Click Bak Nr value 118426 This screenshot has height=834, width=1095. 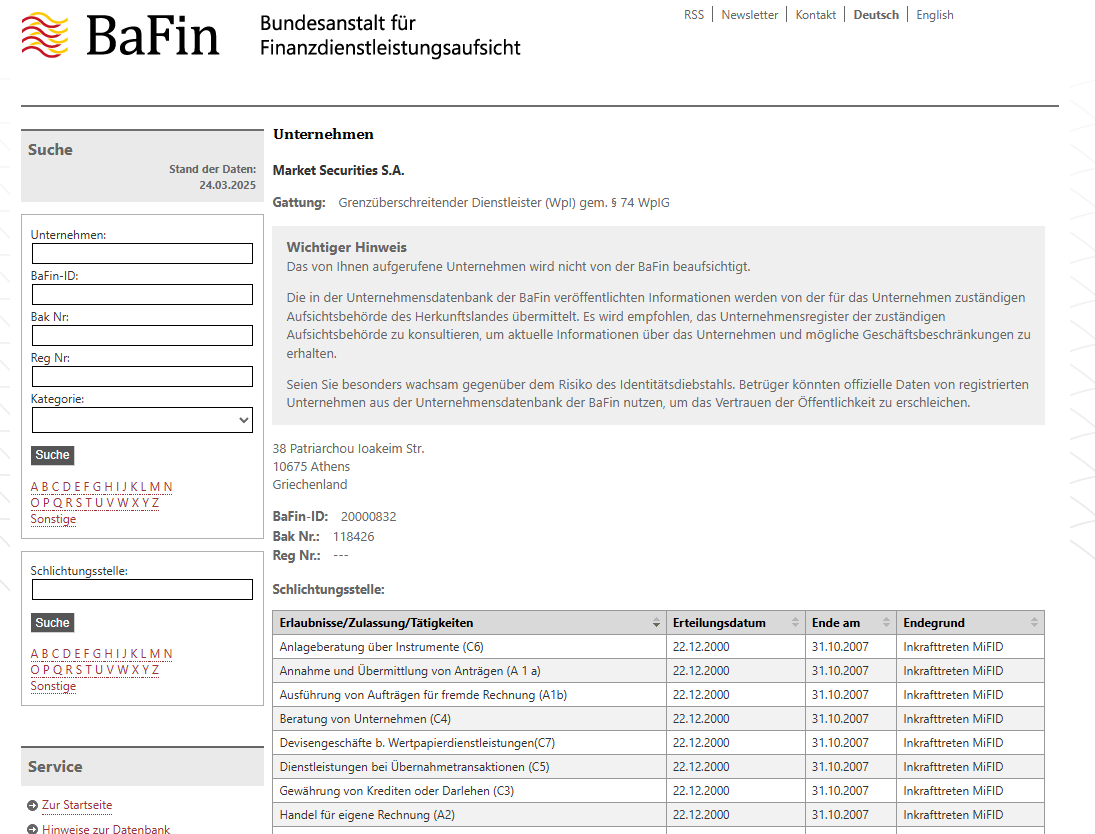[353, 536]
